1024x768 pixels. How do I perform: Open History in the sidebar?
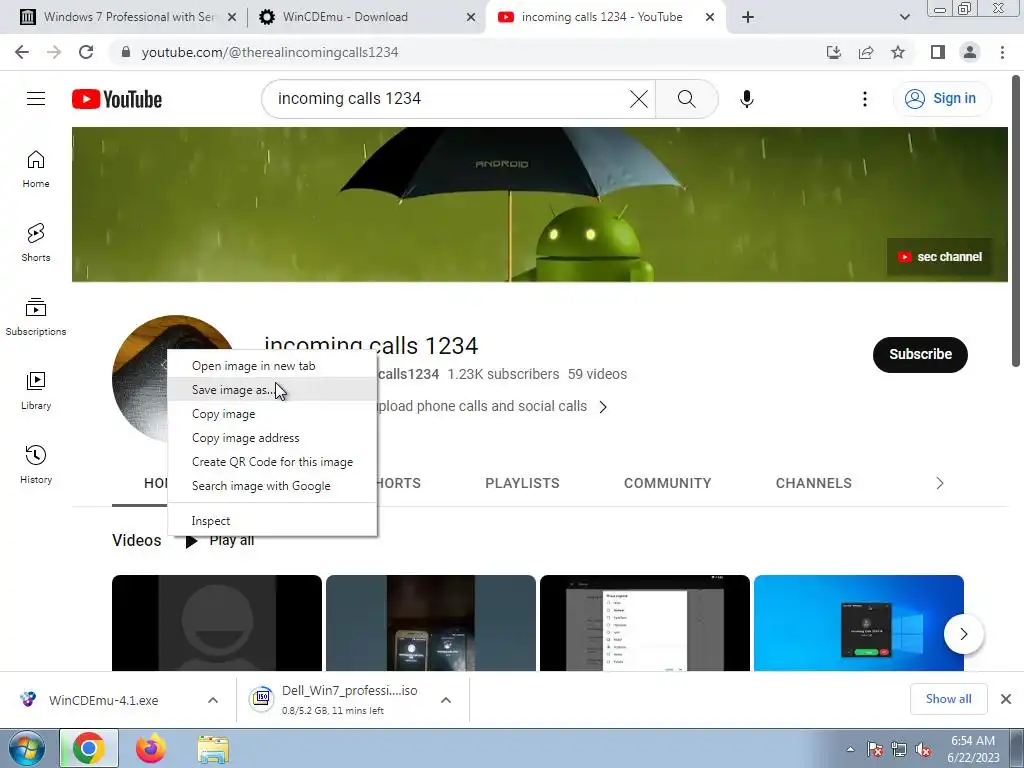(x=36, y=464)
